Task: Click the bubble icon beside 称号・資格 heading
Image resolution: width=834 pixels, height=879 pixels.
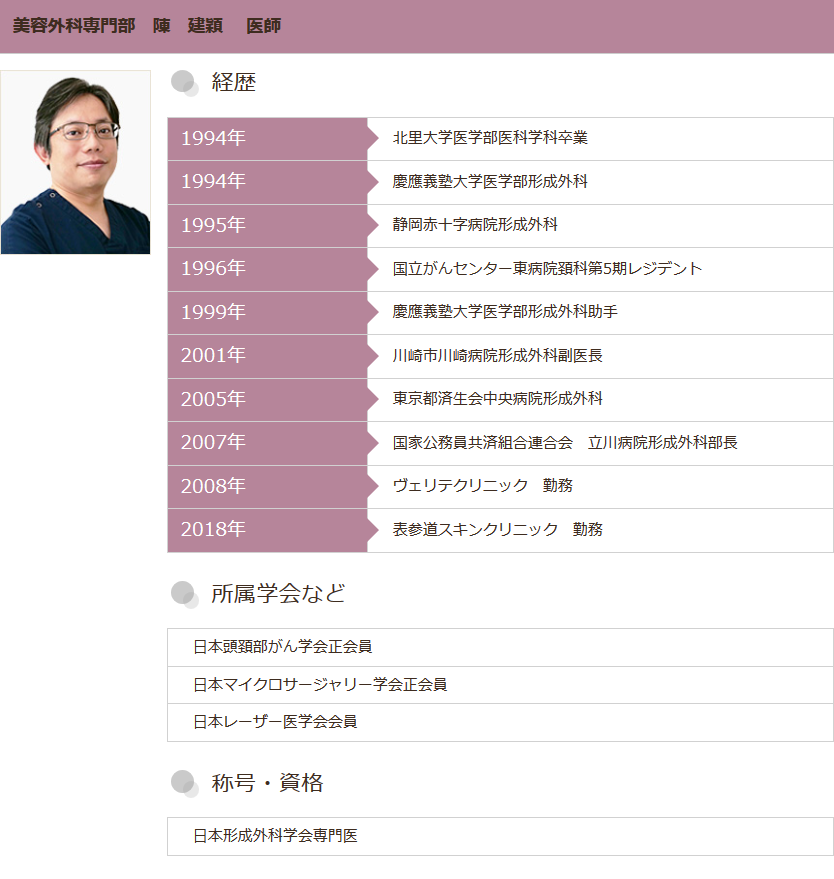Action: (x=184, y=783)
